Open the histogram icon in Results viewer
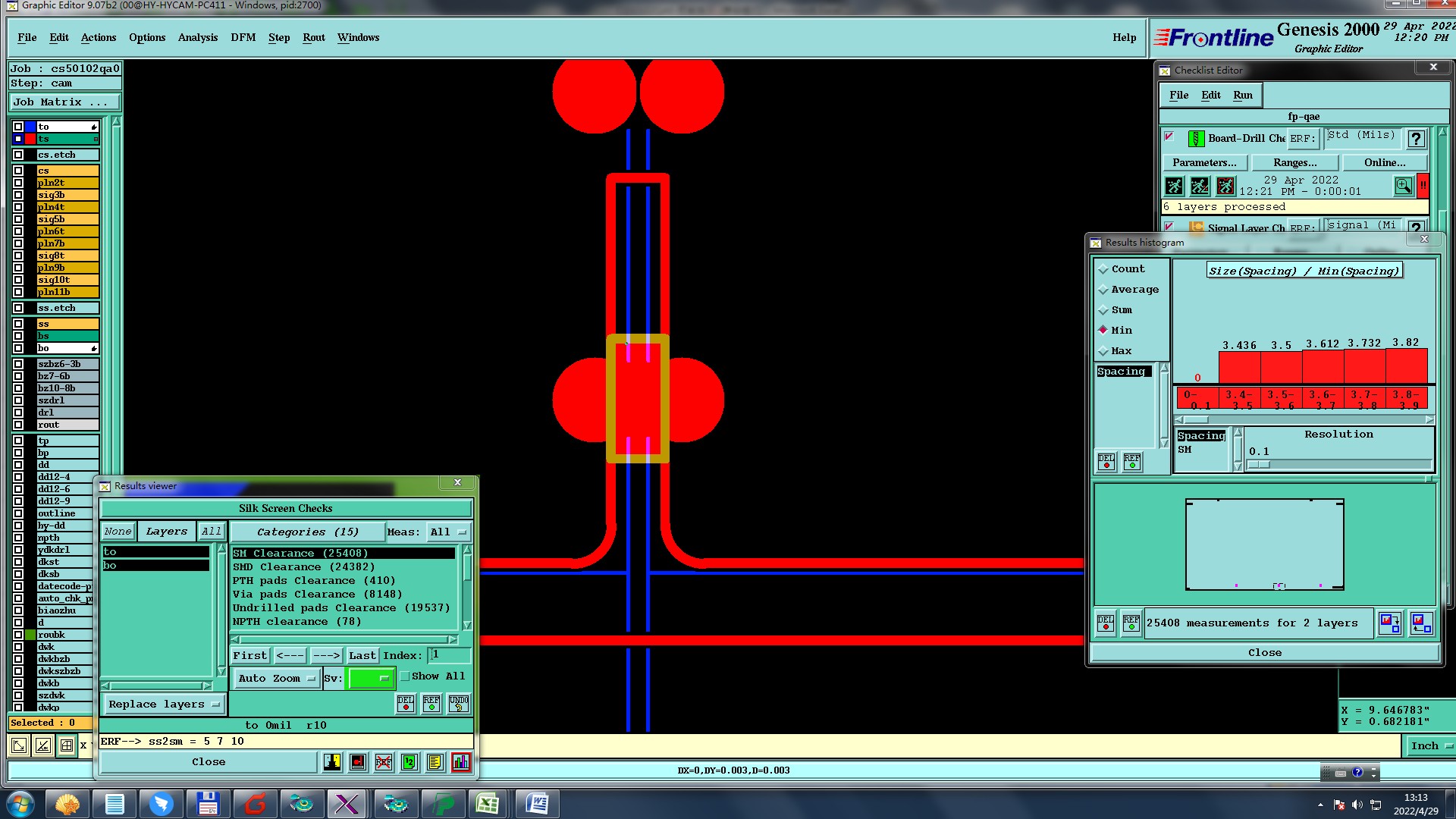 tap(460, 762)
